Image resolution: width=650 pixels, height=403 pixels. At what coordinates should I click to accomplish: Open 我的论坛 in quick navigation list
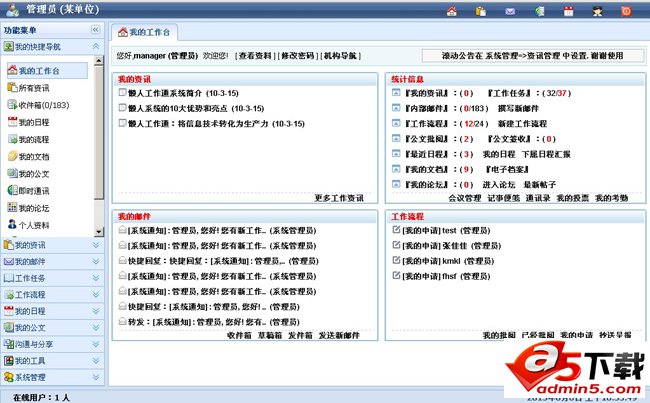[29, 208]
